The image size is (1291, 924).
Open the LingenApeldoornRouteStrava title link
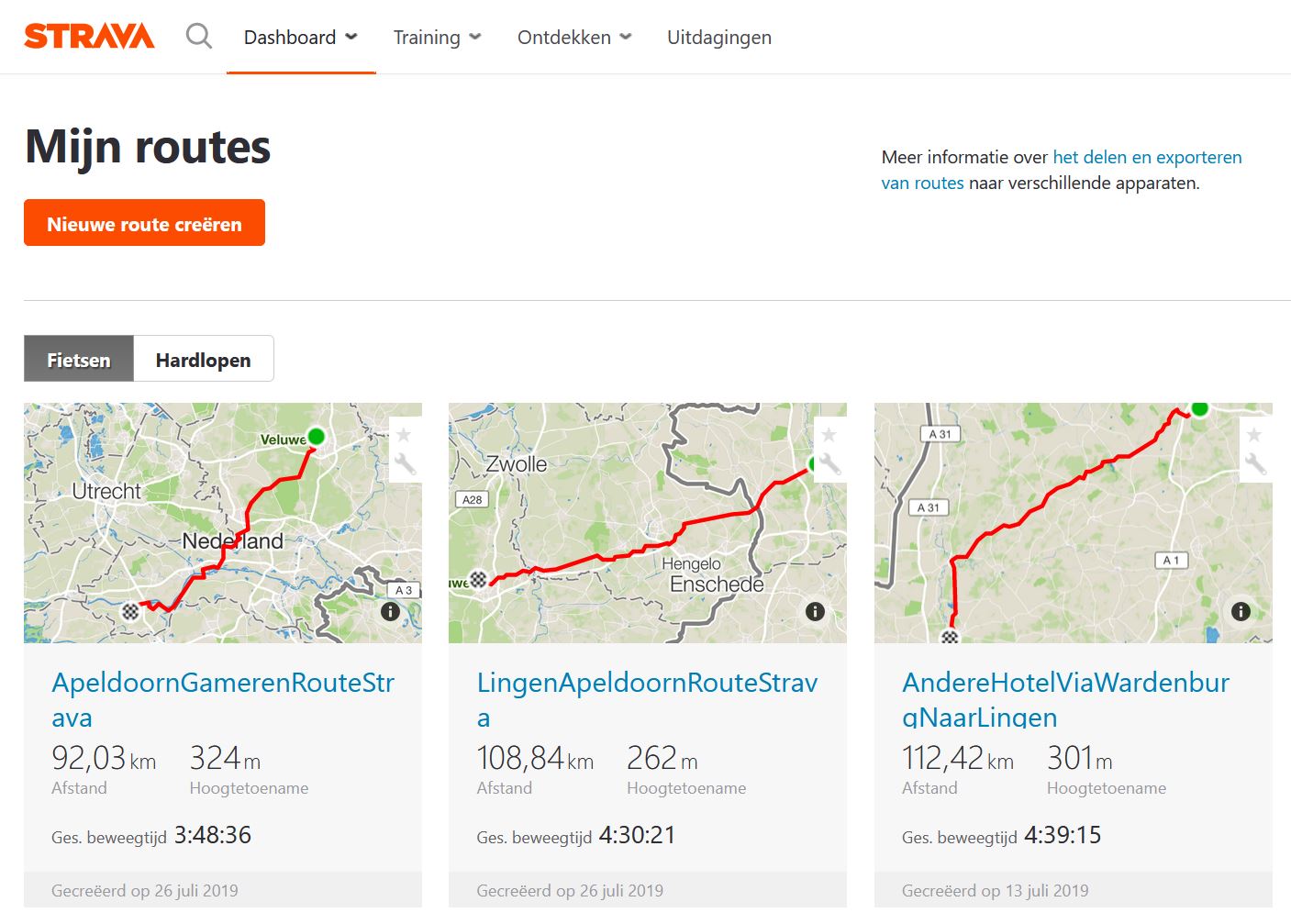[647, 699]
